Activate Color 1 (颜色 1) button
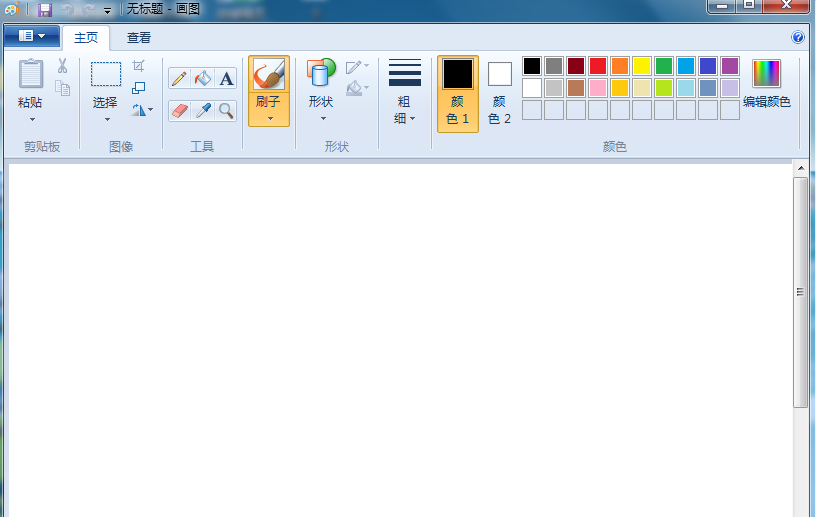Image resolution: width=816 pixels, height=517 pixels. point(458,94)
